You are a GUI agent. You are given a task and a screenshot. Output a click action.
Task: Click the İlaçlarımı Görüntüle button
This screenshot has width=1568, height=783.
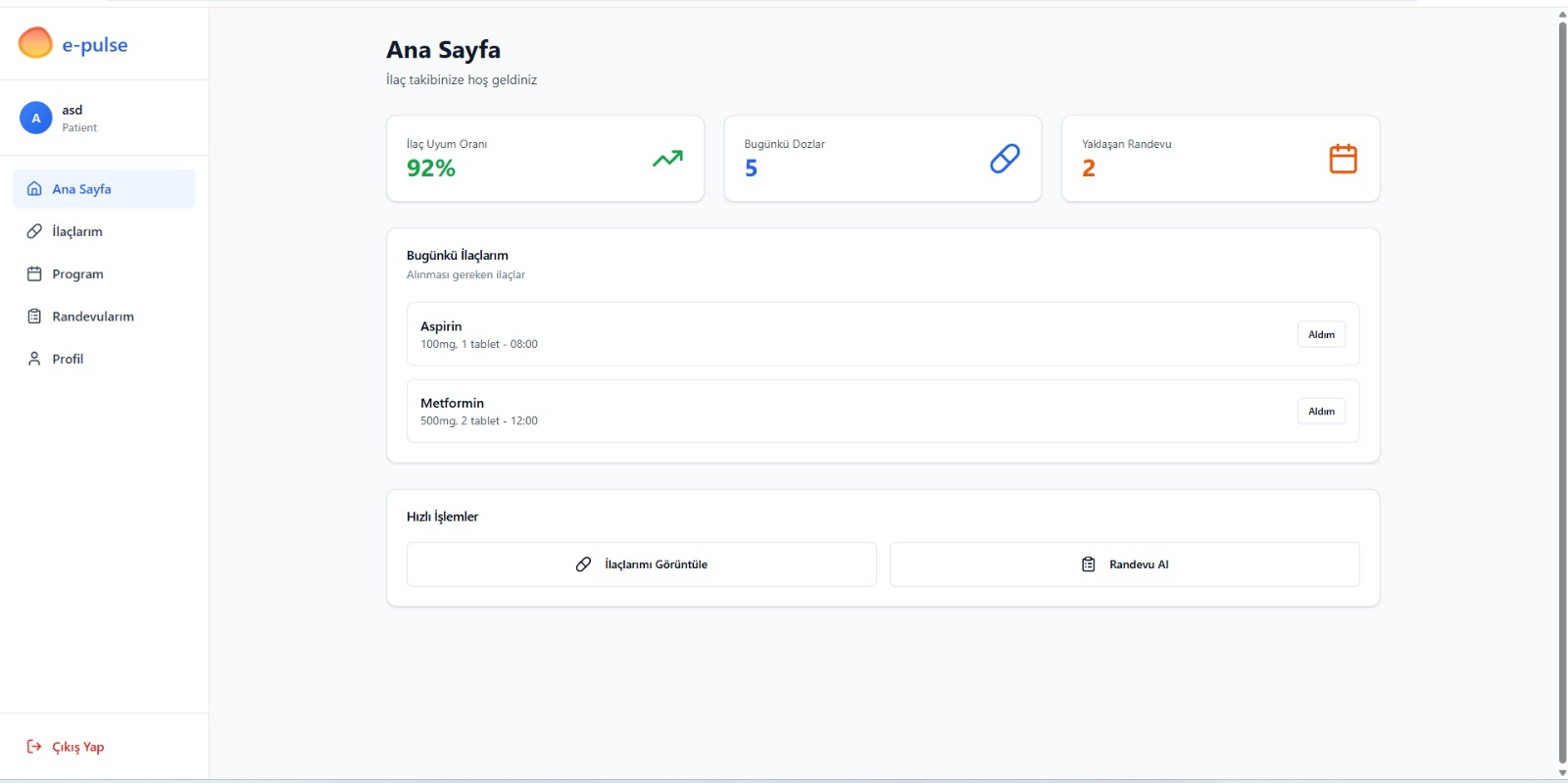(641, 564)
